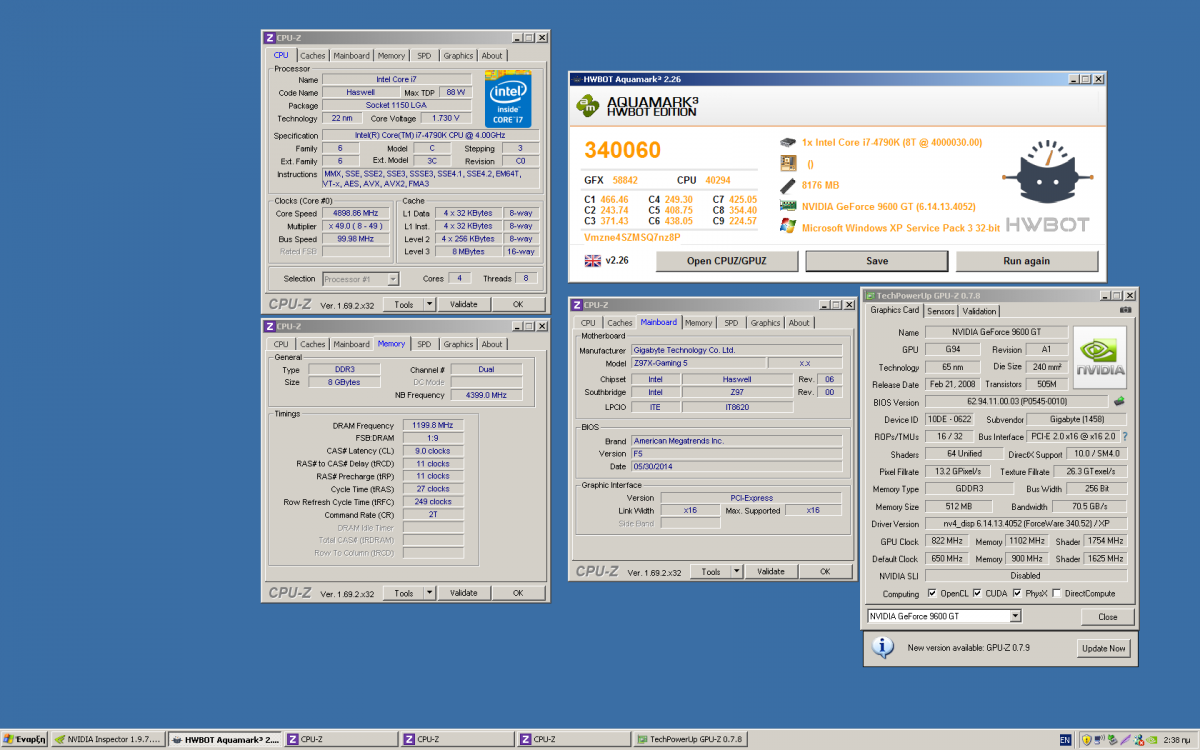Screen dimensions: 1200x750
Task: Click the RAM stick icon beside 8176 MB
Action: coord(788,185)
